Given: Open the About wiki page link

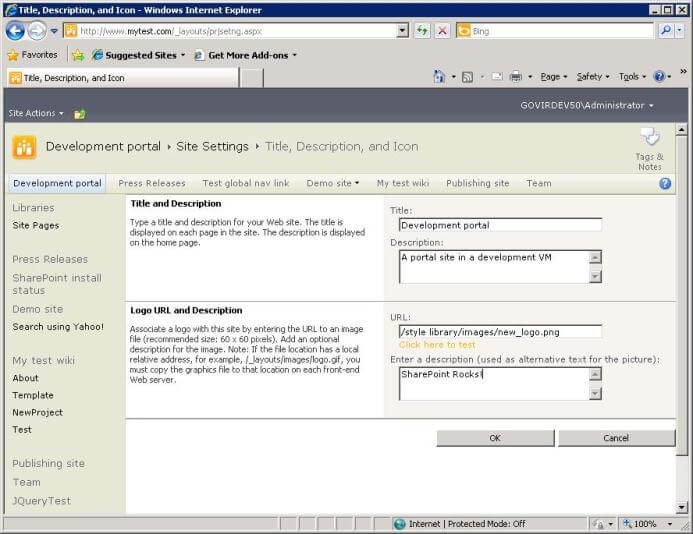Looking at the screenshot, I should click(25, 378).
